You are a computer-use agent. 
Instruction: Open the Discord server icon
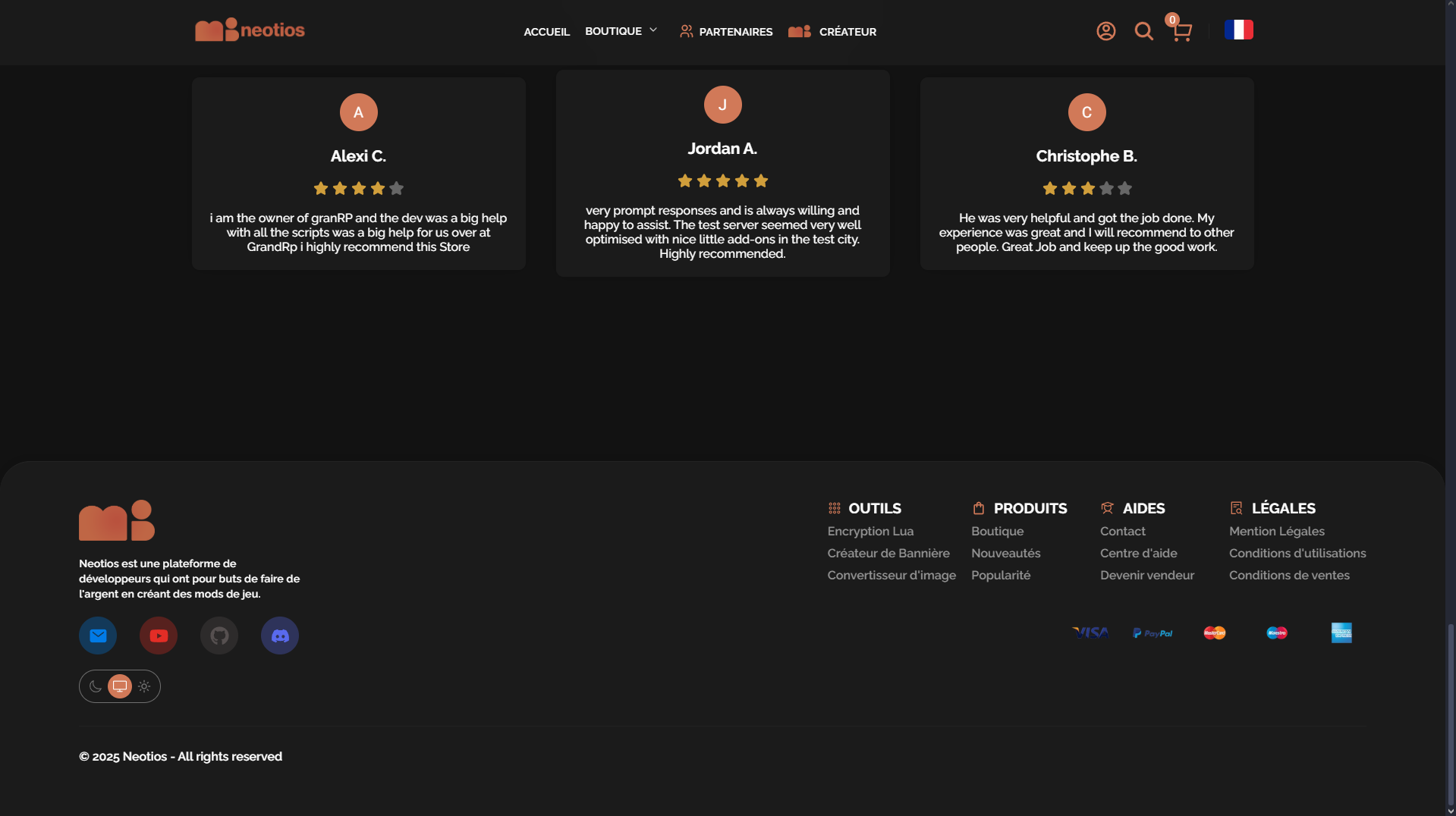coord(280,636)
